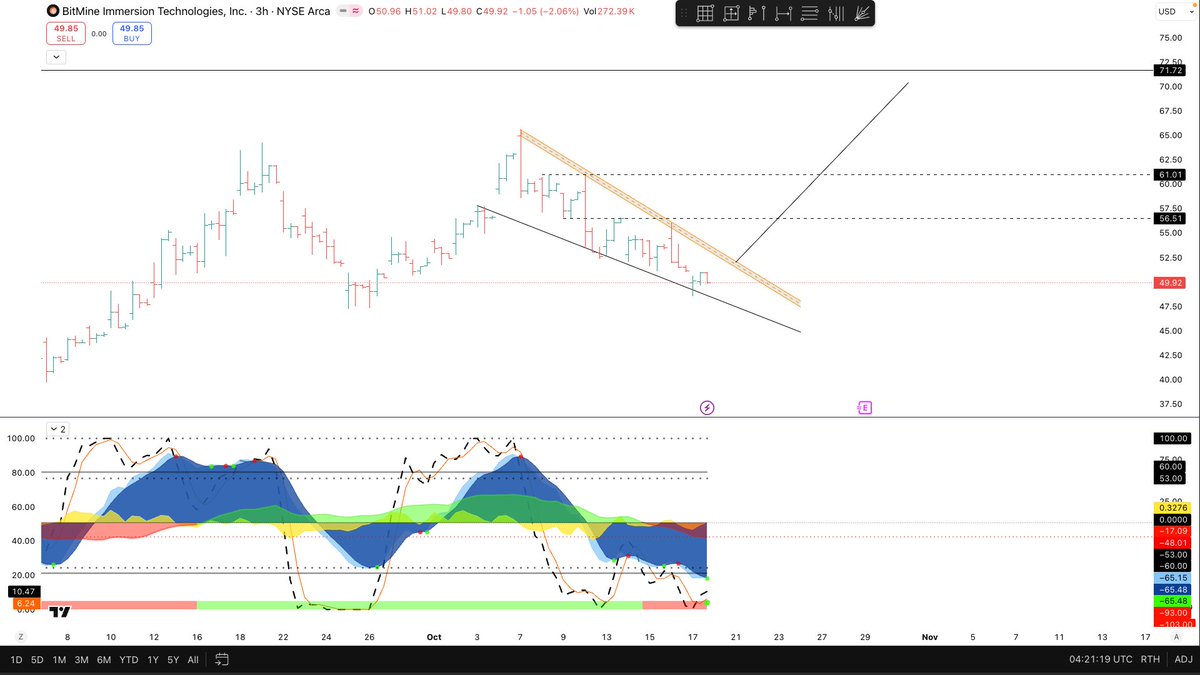The width and height of the screenshot is (1200, 675).
Task: Select the 6M time range
Action: coord(105,660)
